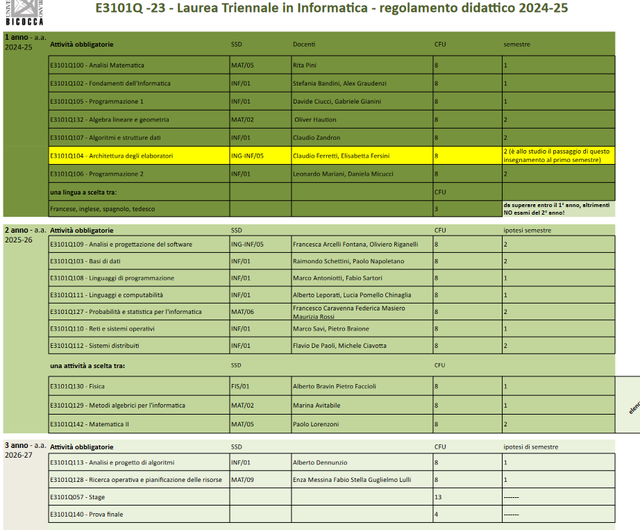Click docenti Enza Messina Fabio Stella Guglielmo Lulli
The height and width of the screenshot is (530, 640).
coord(362,480)
